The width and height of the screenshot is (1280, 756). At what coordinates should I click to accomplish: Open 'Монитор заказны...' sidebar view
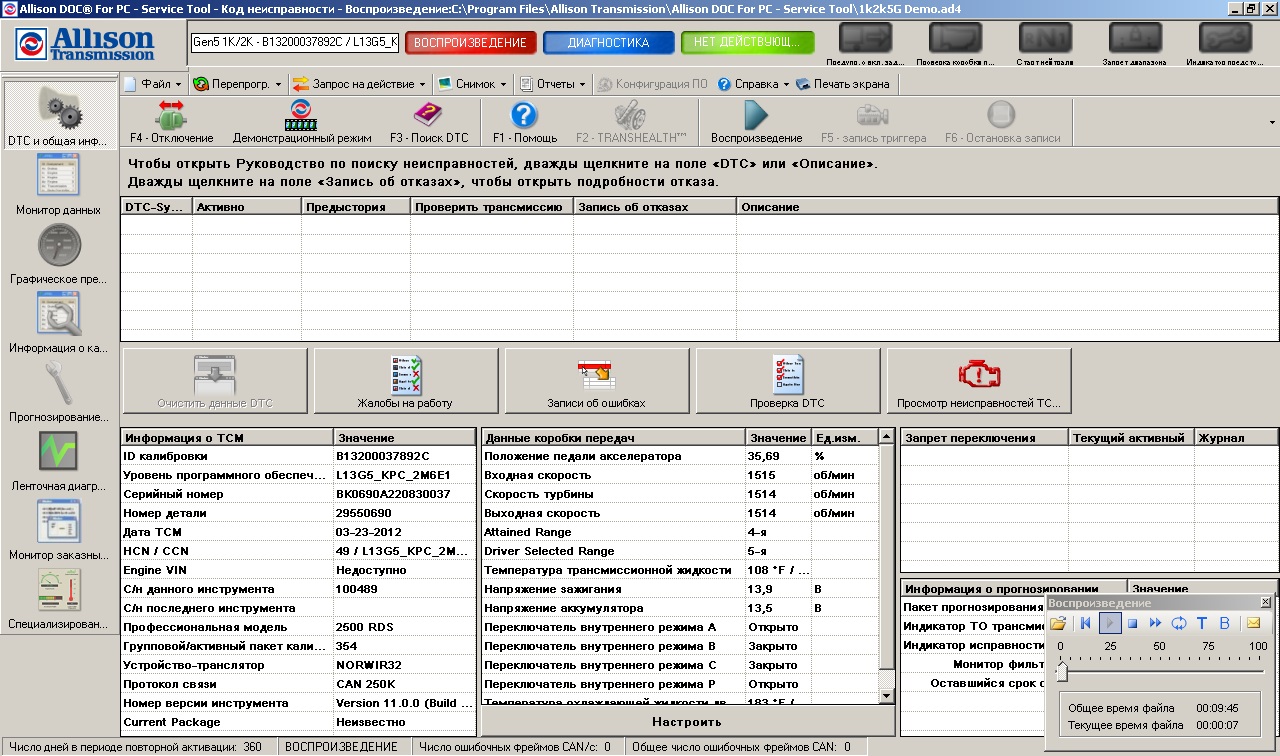[58, 531]
